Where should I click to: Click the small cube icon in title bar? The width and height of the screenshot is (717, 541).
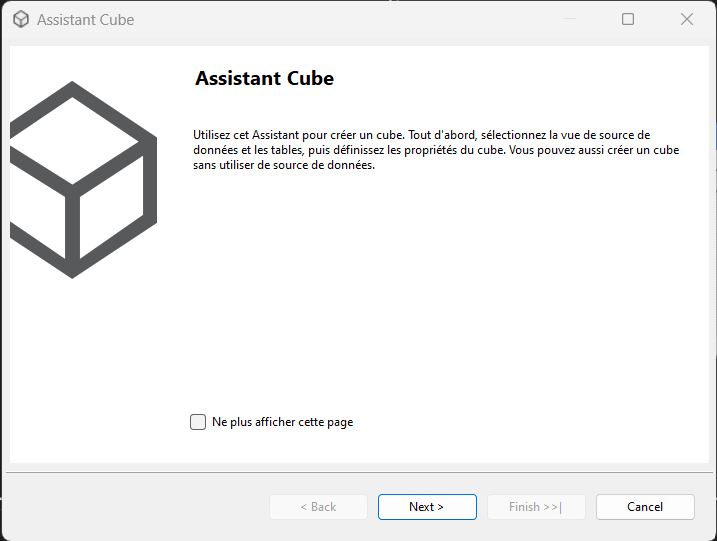pos(21,19)
